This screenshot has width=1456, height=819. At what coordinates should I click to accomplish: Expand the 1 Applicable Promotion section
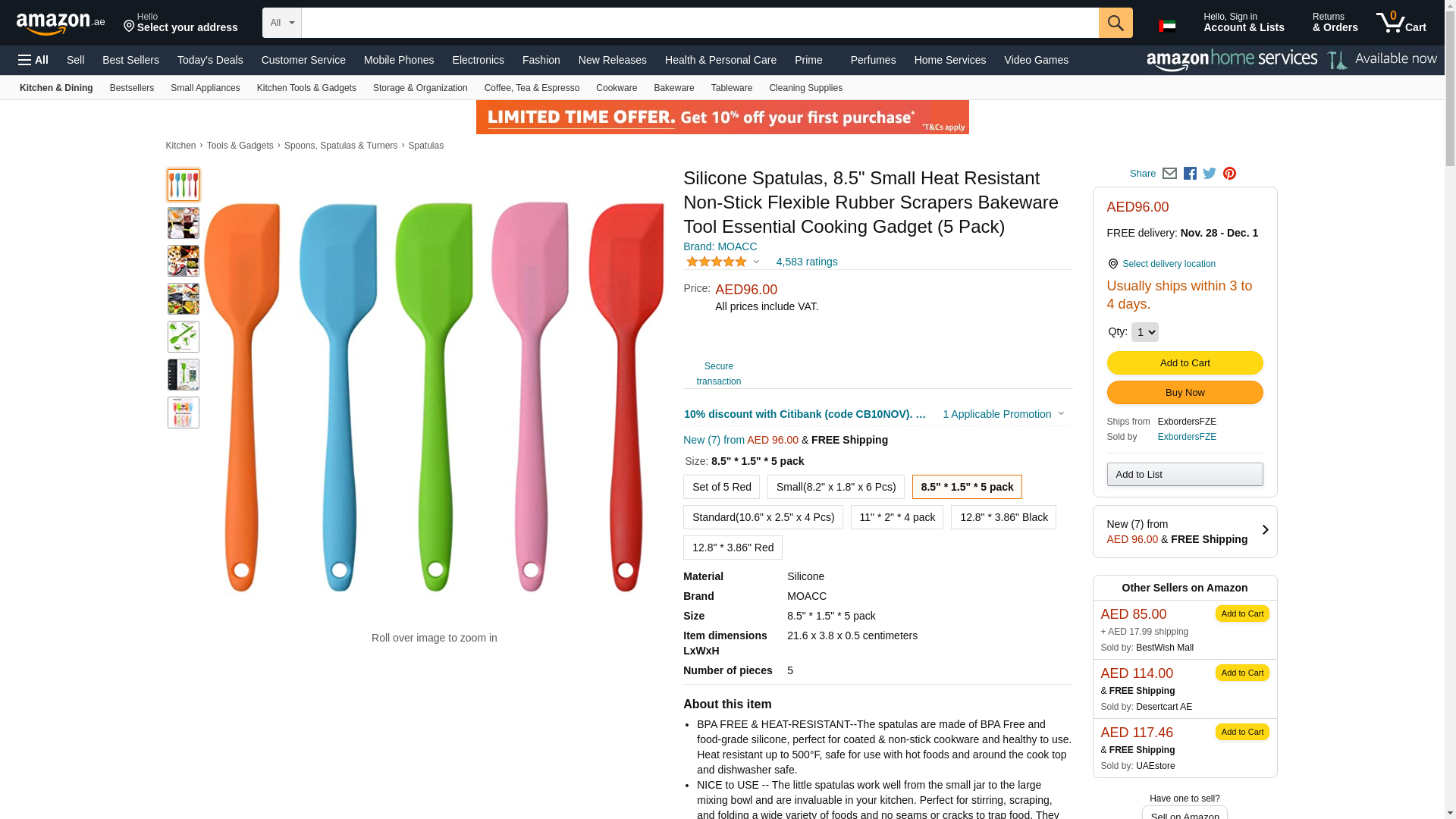(x=1003, y=414)
